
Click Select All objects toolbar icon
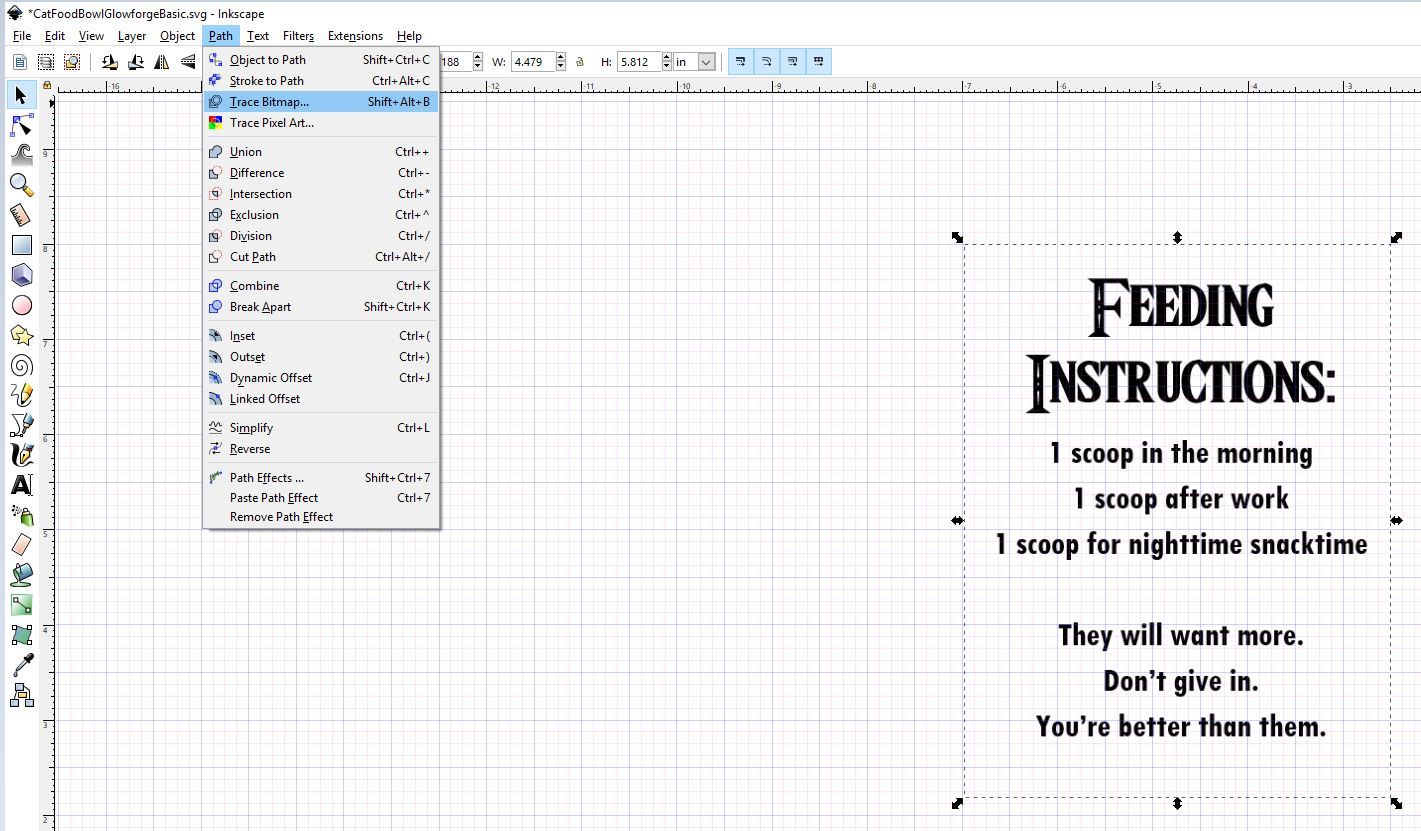tap(19, 62)
